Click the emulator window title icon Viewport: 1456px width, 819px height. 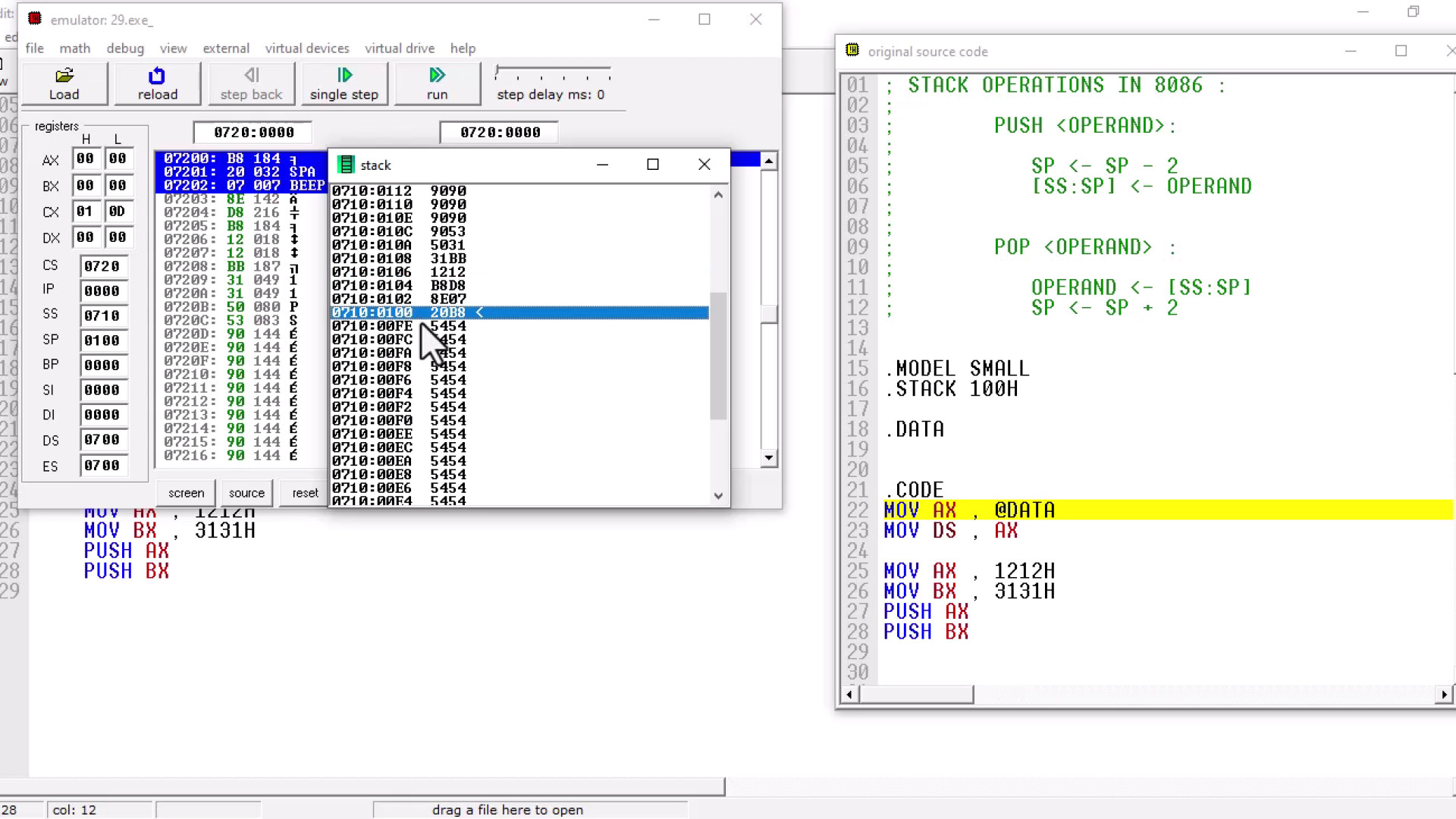pyautogui.click(x=35, y=19)
